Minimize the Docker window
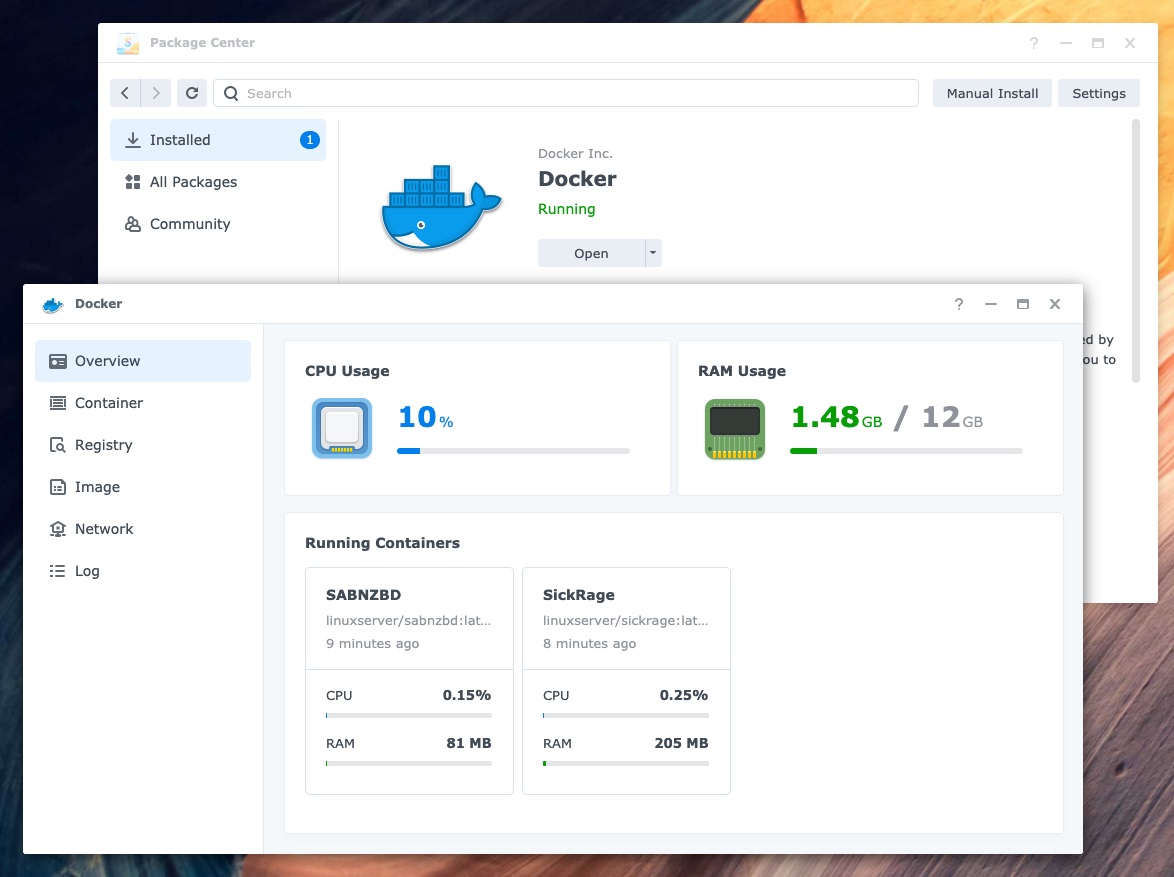 pos(991,304)
